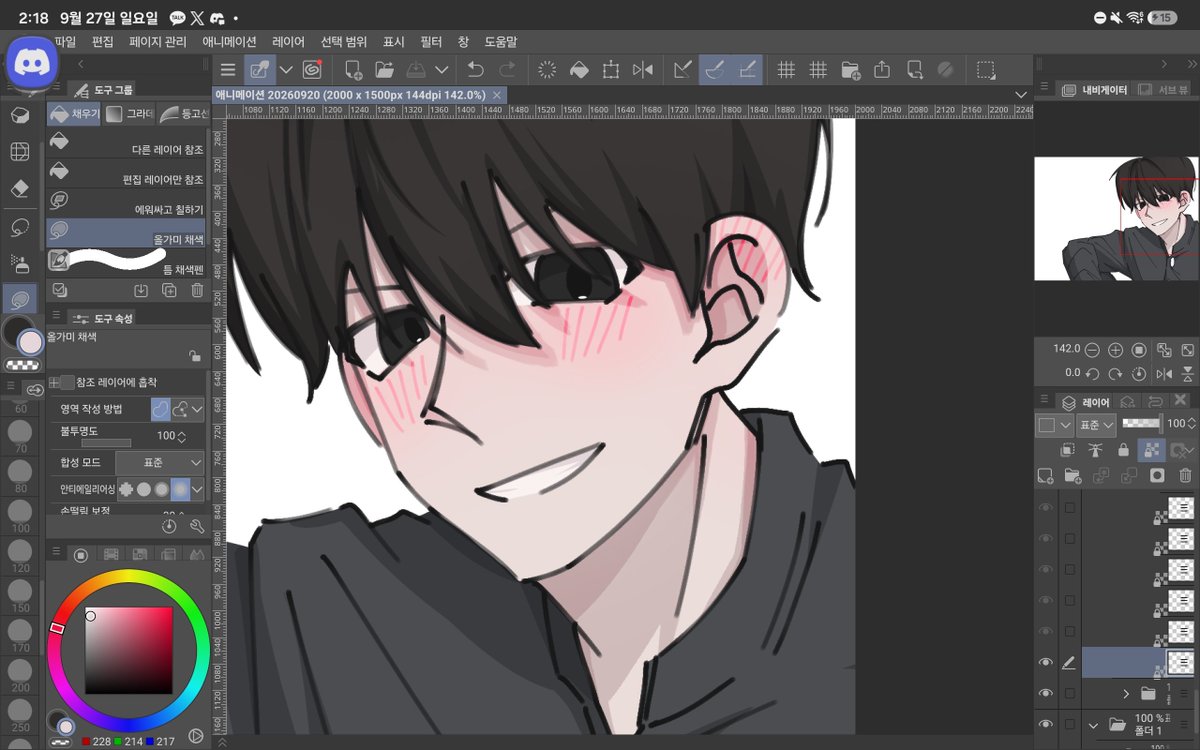Select the 틈 채색펜 sub tool

click(x=126, y=262)
